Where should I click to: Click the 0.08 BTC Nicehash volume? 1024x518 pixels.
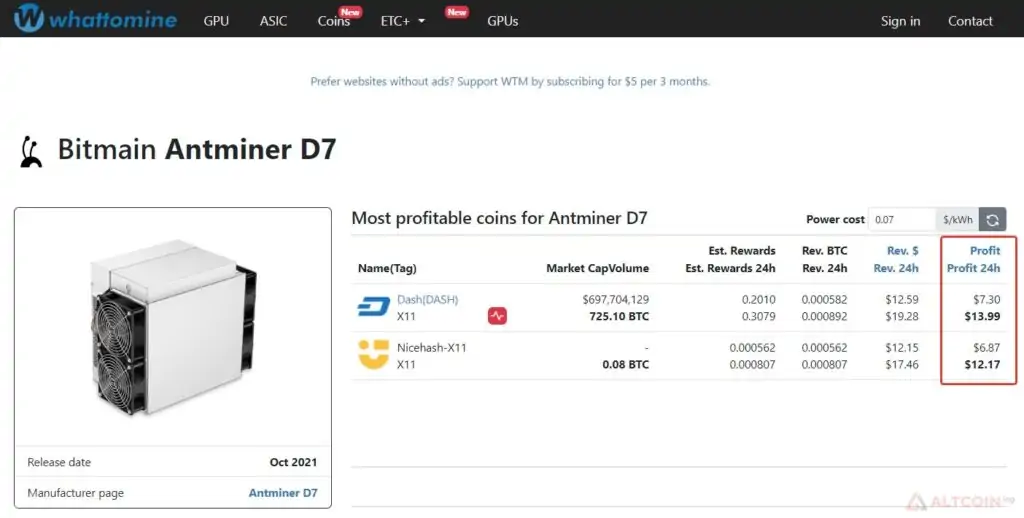pyautogui.click(x=626, y=364)
